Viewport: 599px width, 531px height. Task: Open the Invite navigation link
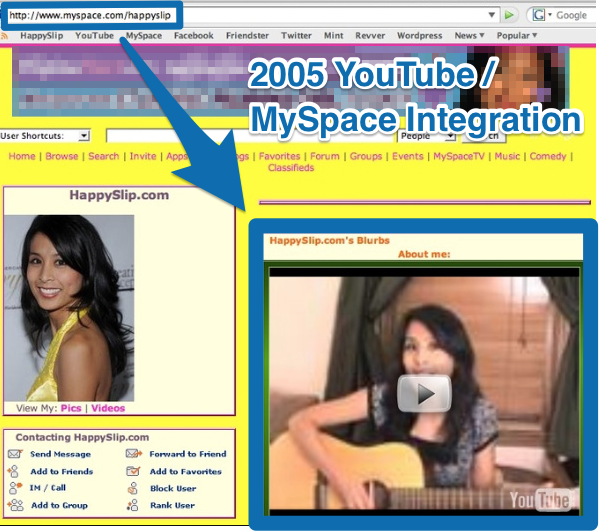tap(143, 156)
